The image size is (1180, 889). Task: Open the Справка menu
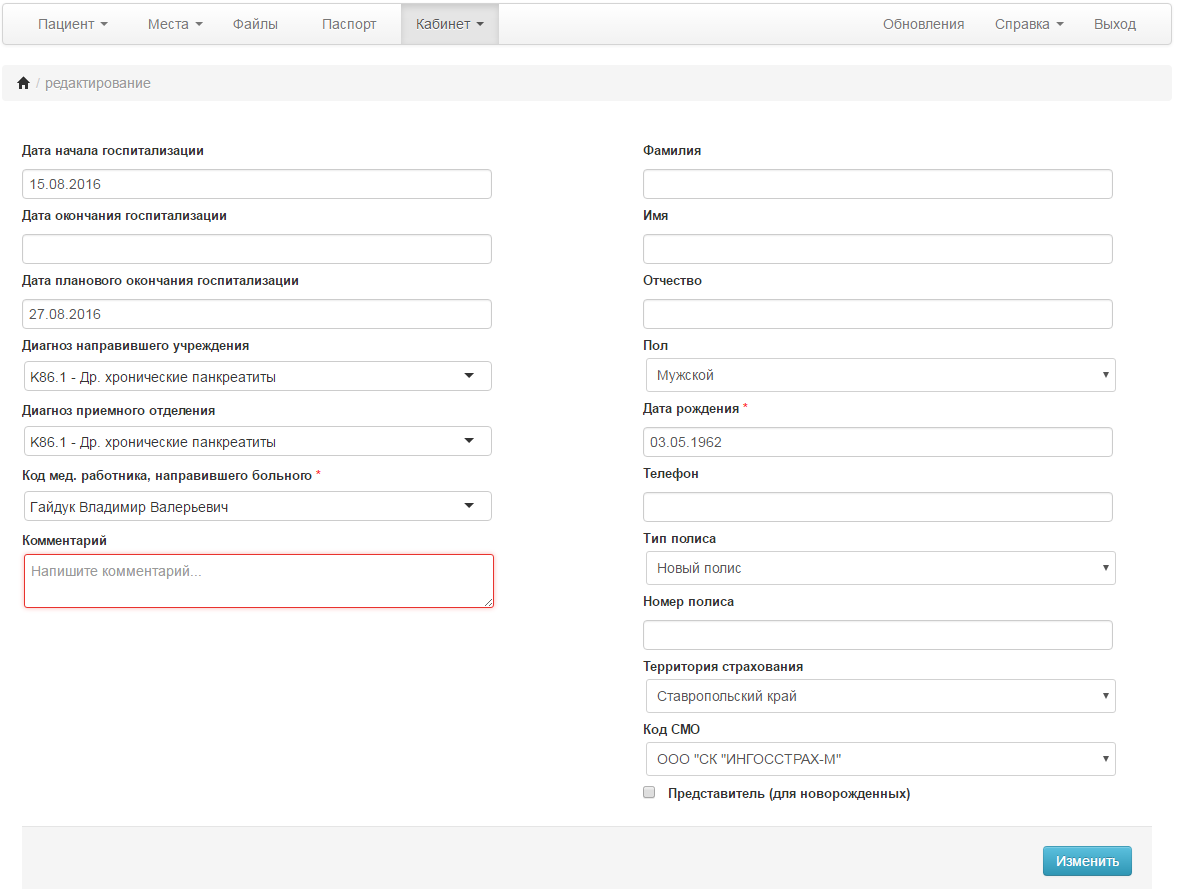[x=1029, y=24]
